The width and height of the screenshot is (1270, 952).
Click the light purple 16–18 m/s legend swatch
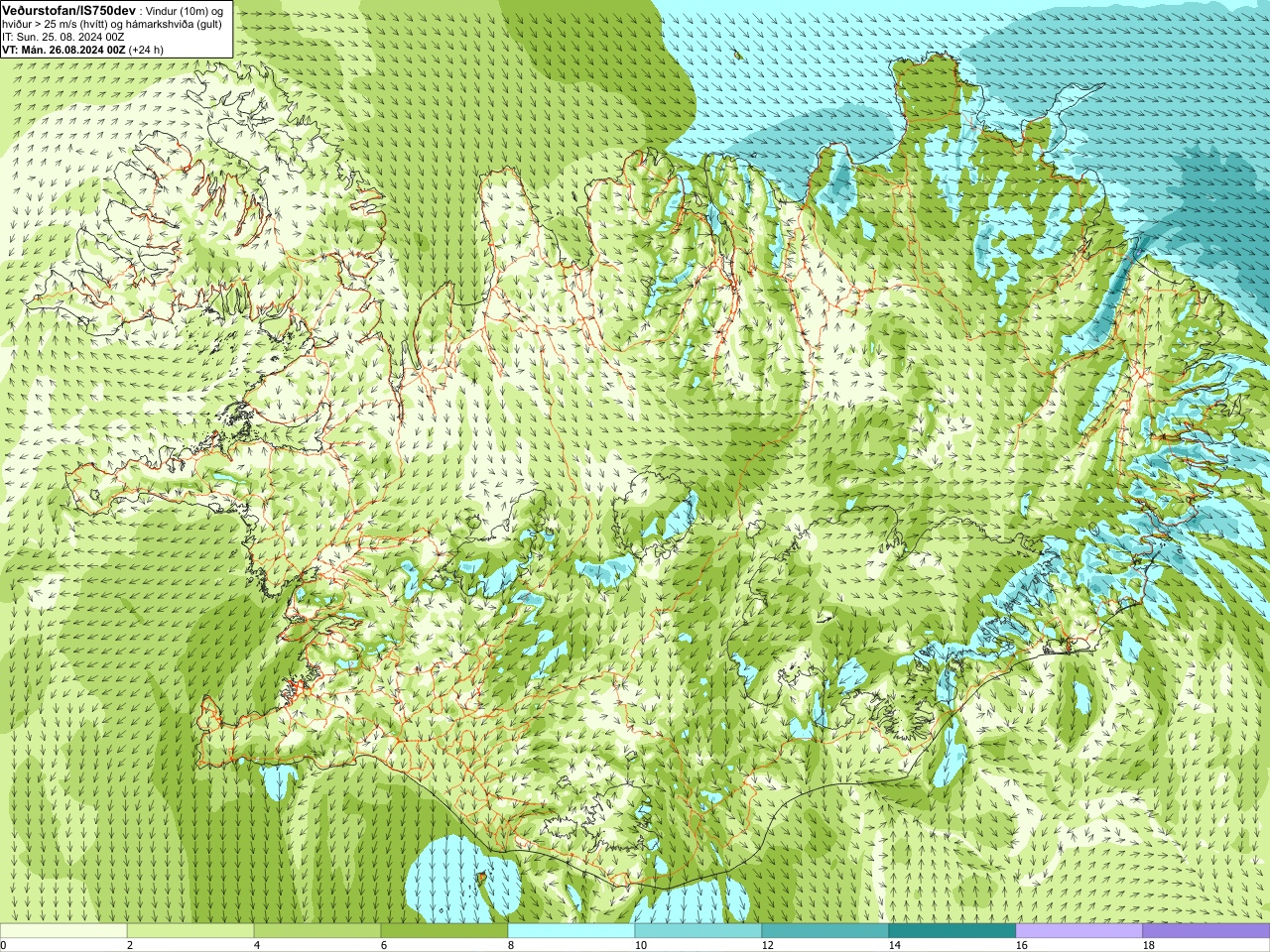click(1079, 932)
